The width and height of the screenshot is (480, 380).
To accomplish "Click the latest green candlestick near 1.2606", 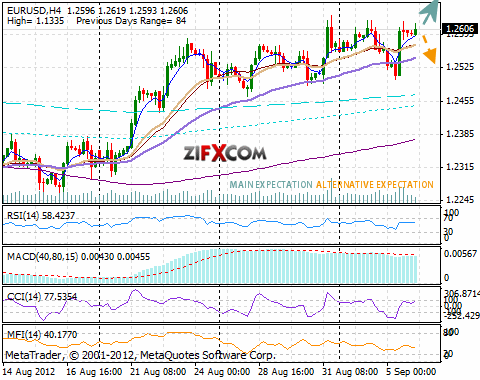I will pyautogui.click(x=415, y=29).
